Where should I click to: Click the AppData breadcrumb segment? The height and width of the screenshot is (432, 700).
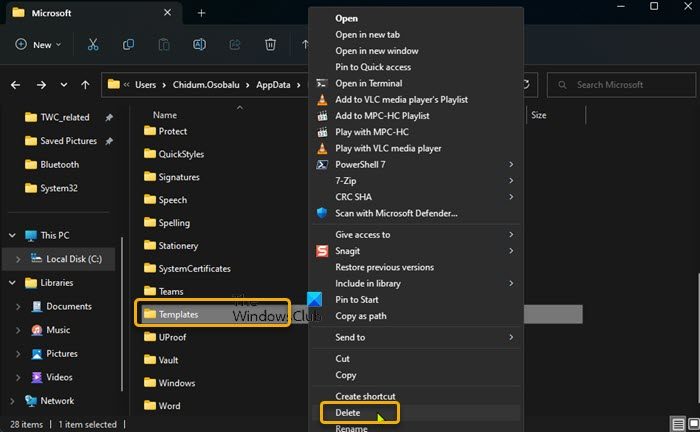(x=273, y=85)
